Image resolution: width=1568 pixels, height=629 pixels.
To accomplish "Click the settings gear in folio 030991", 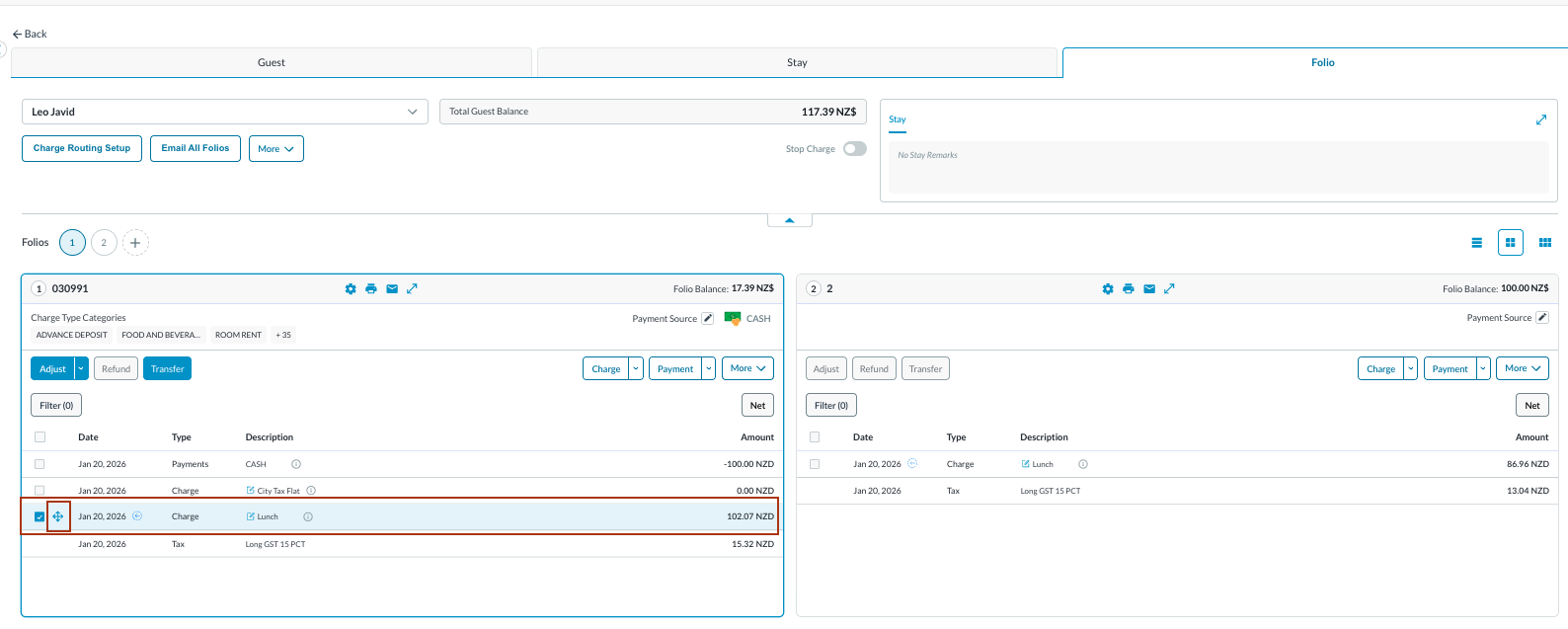I will pyautogui.click(x=351, y=289).
